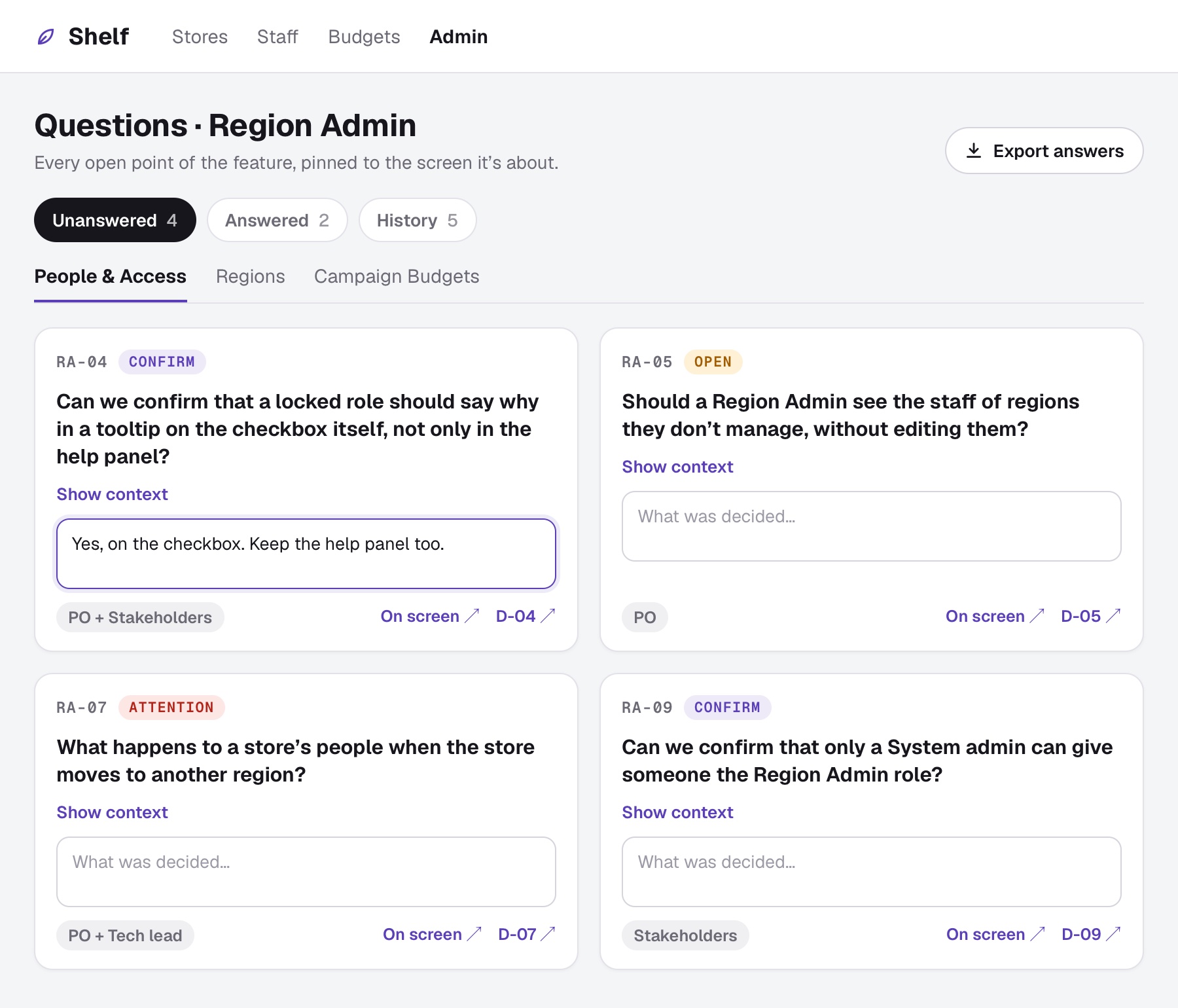The image size is (1178, 1008).
Task: Click the RA-04 answer text field
Action: (x=306, y=554)
